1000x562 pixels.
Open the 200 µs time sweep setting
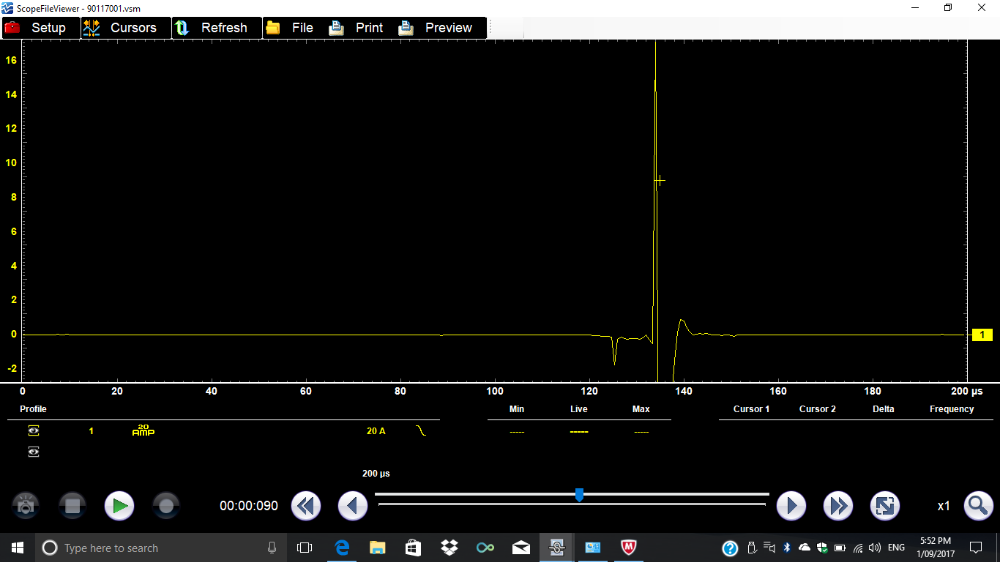[376, 473]
